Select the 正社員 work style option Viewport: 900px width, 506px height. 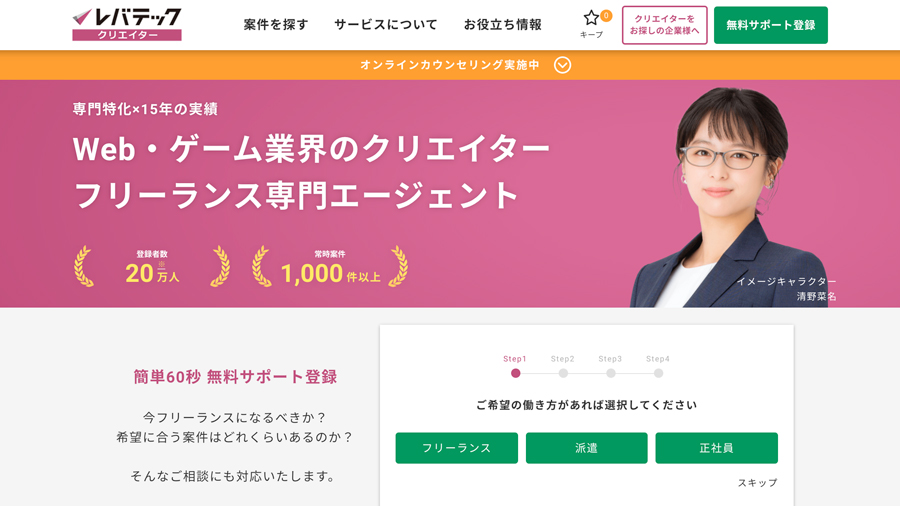pos(716,448)
